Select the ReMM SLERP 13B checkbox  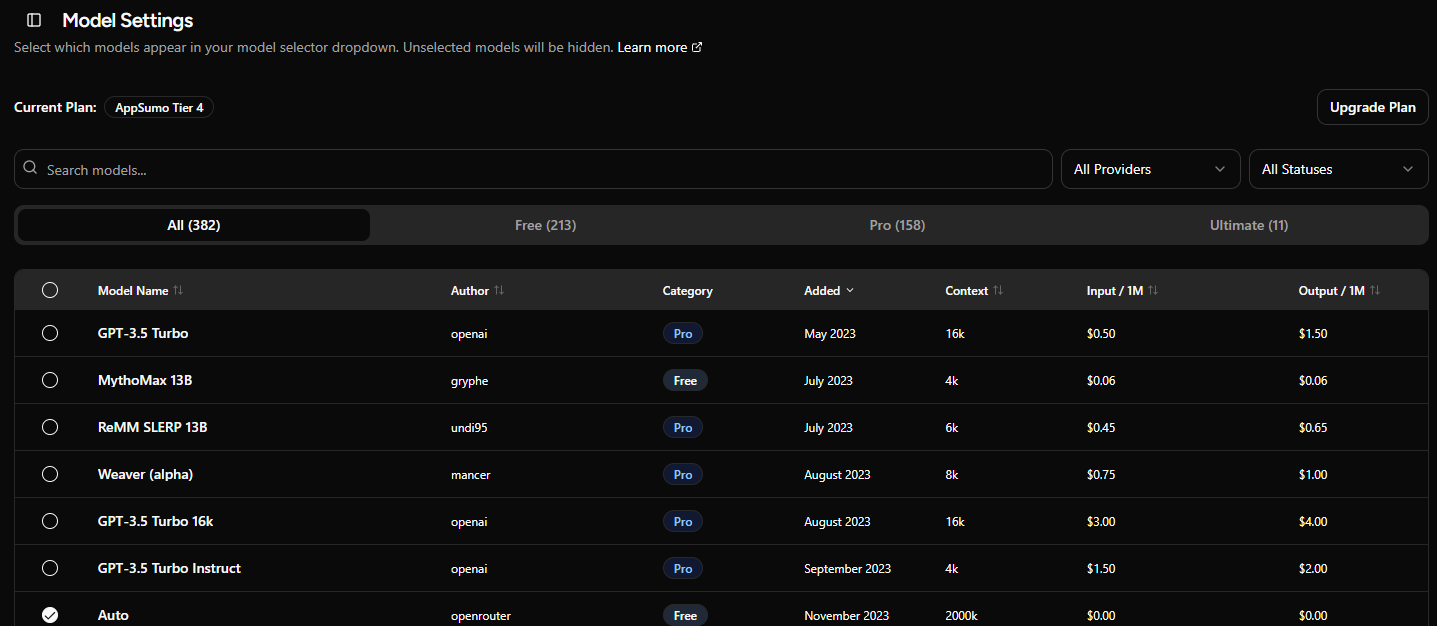(50, 427)
